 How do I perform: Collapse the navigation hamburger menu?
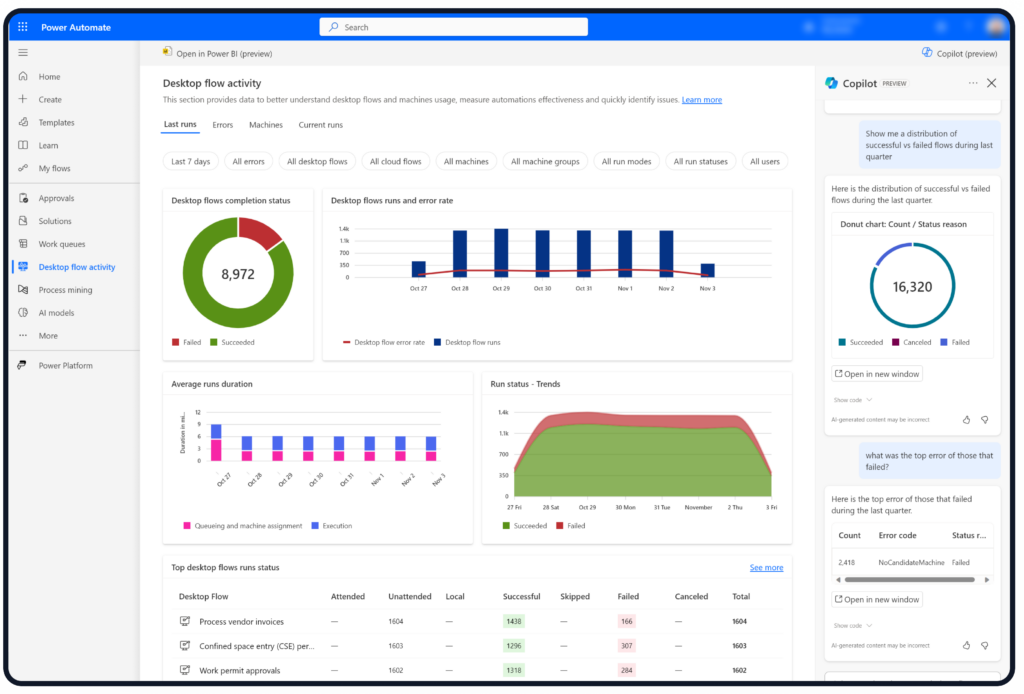(23, 52)
